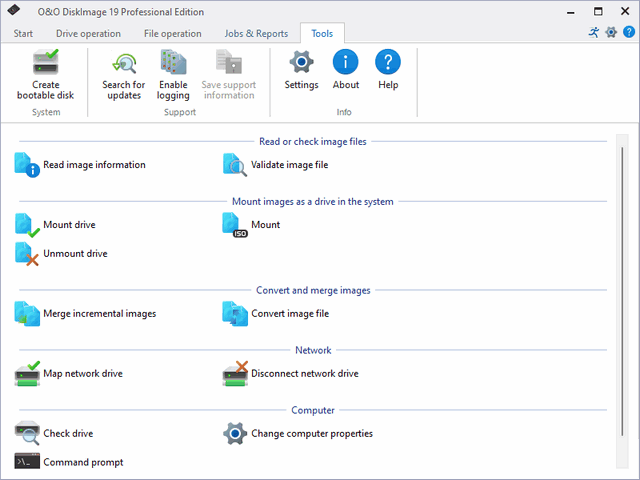The width and height of the screenshot is (640, 480).
Task: Enable logging in the Support group
Action: [x=173, y=64]
